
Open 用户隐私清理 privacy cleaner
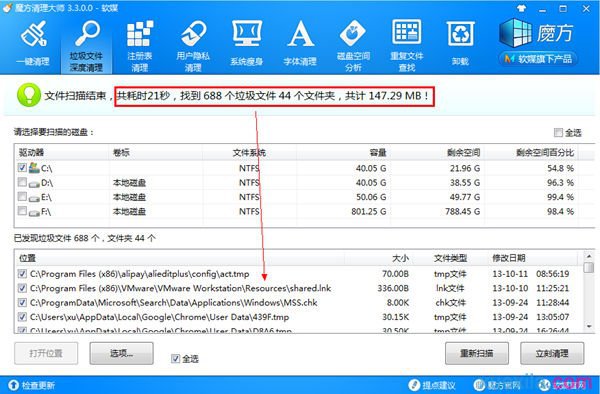tap(193, 46)
